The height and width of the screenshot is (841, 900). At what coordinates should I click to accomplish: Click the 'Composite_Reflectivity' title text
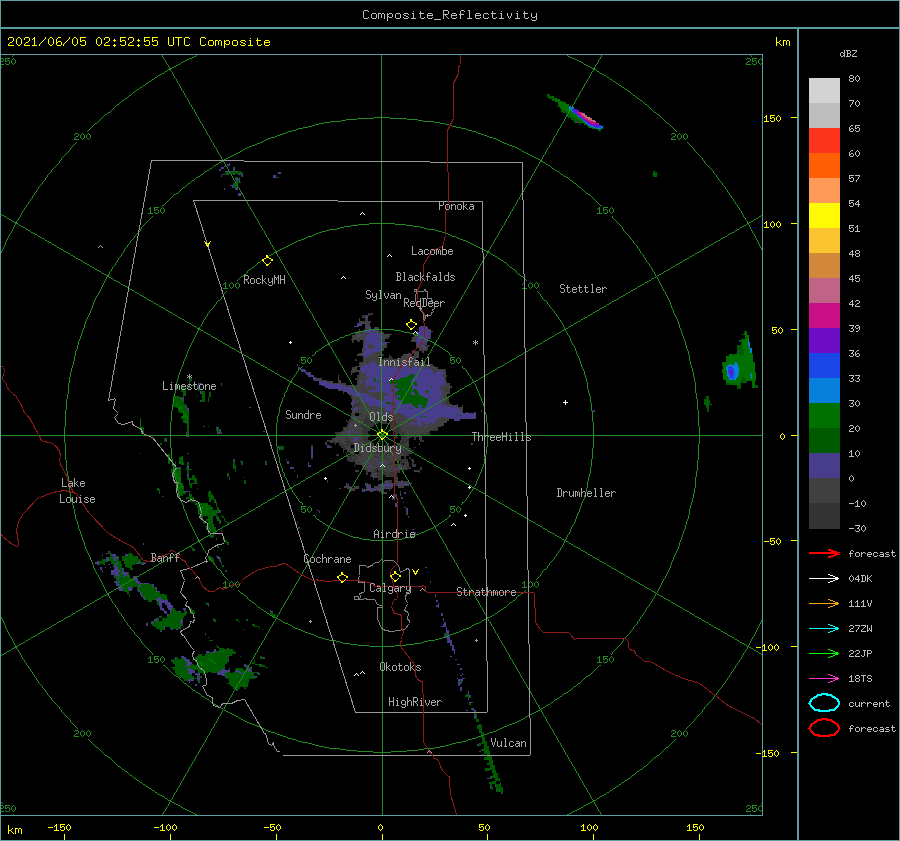click(x=450, y=15)
